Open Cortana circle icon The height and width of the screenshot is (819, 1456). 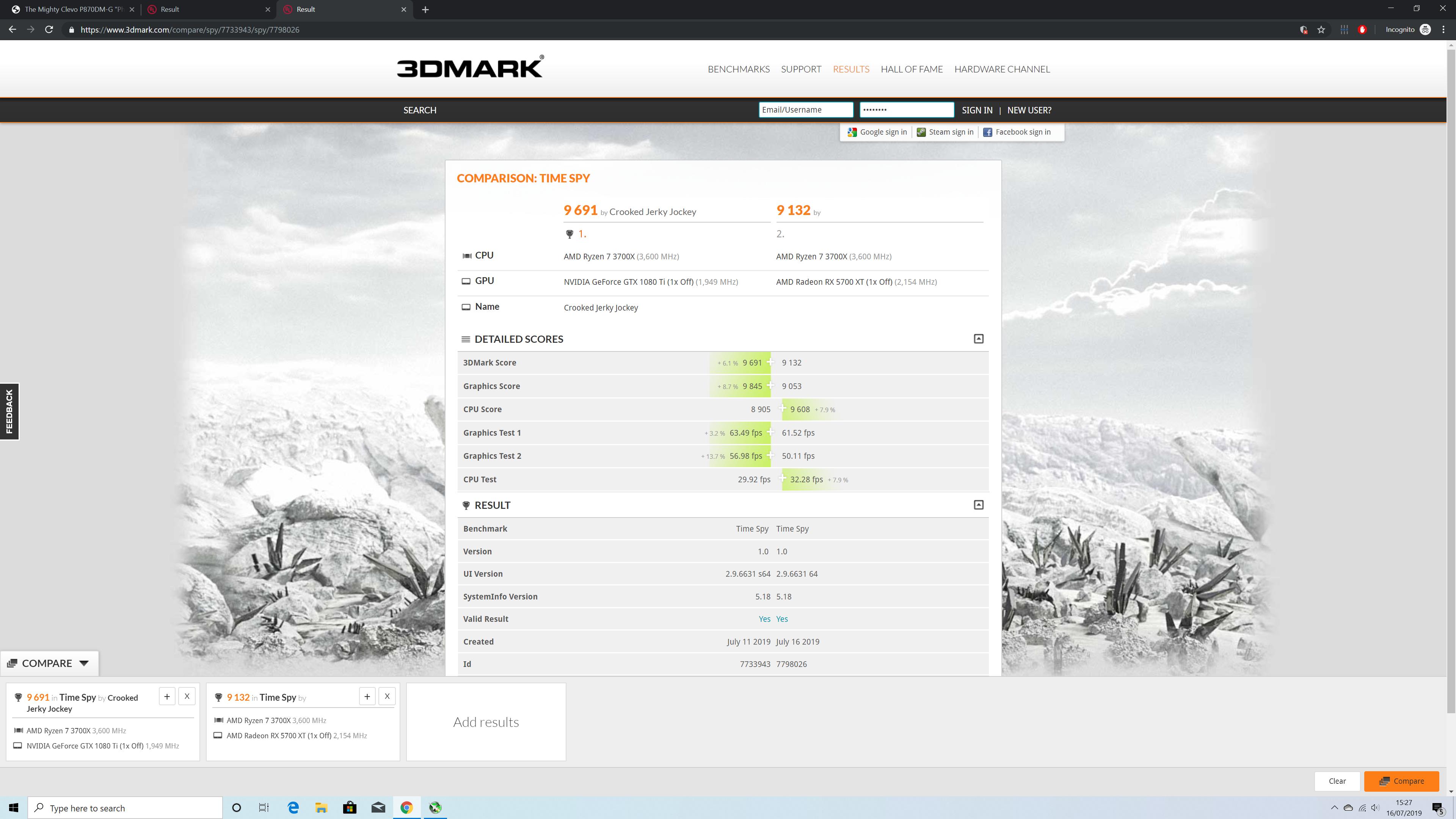click(x=236, y=808)
